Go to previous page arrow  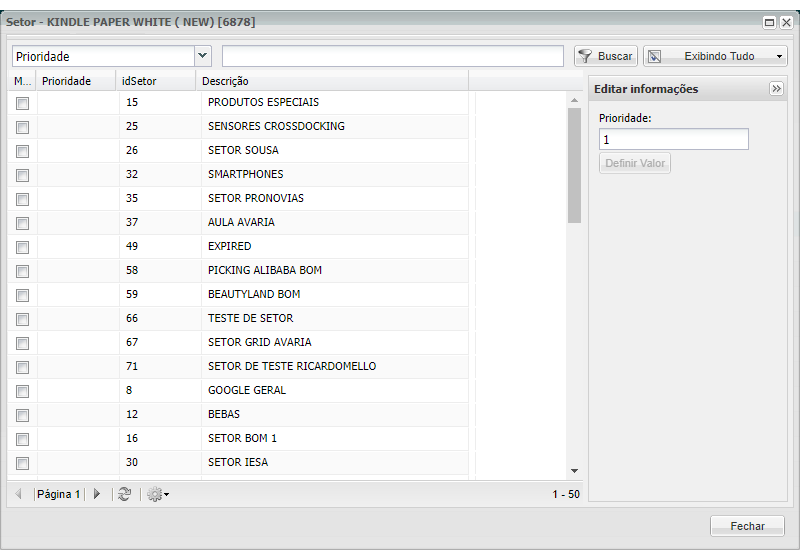(19, 494)
